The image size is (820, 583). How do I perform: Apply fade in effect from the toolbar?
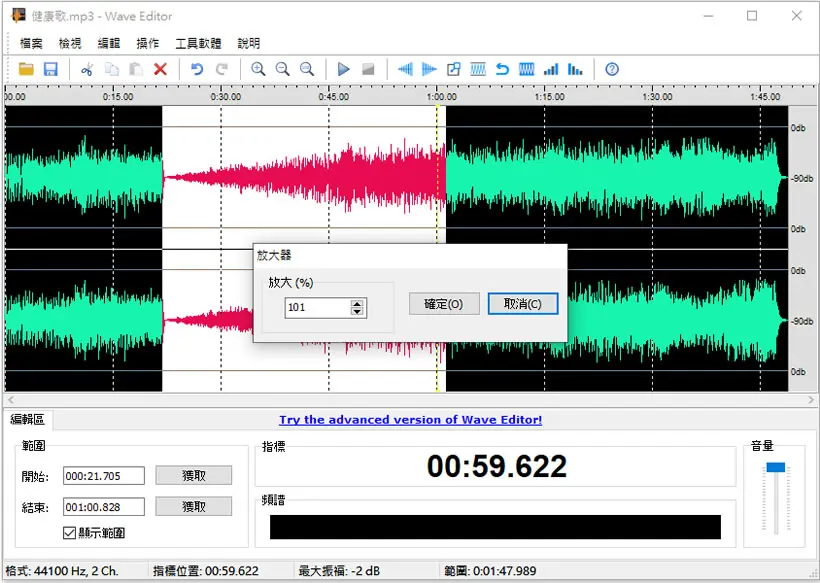(405, 69)
